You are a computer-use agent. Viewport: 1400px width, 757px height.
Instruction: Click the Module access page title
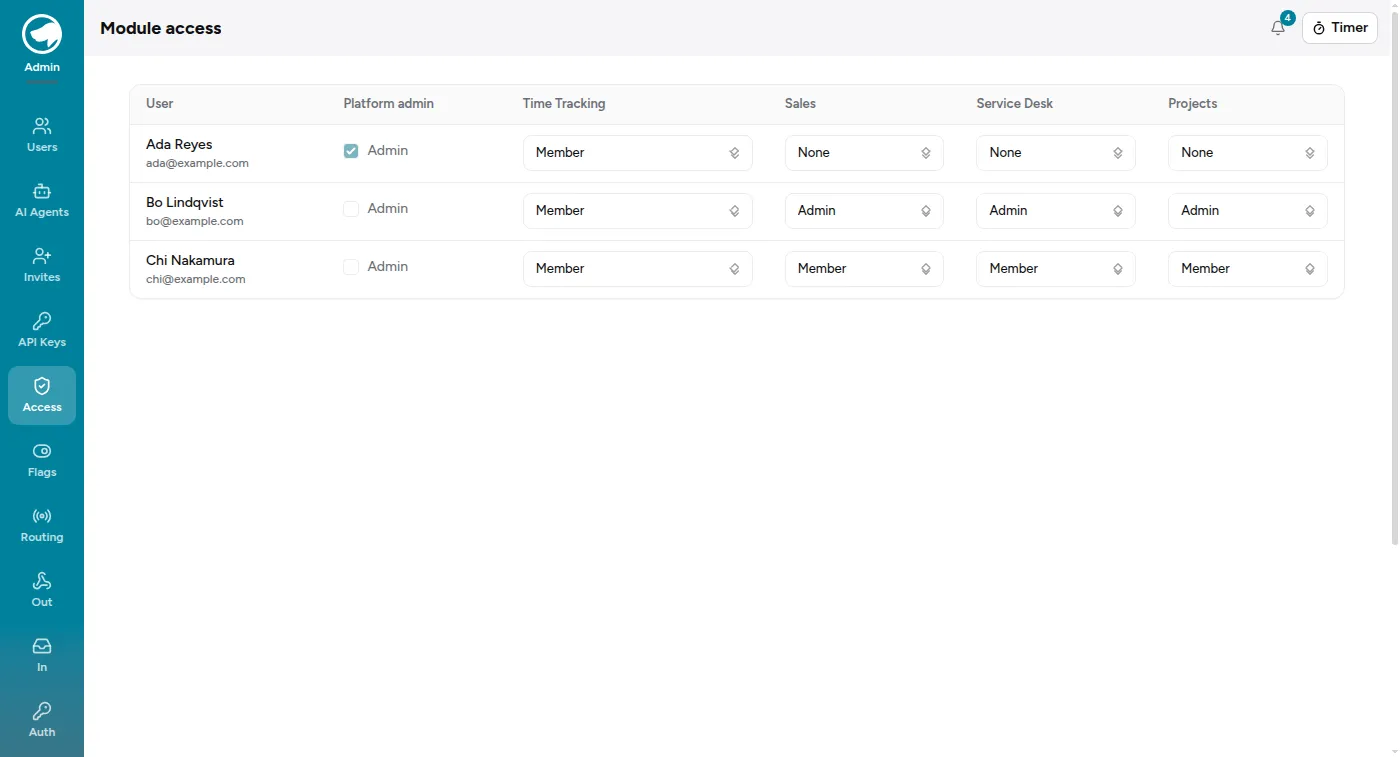[x=161, y=28]
